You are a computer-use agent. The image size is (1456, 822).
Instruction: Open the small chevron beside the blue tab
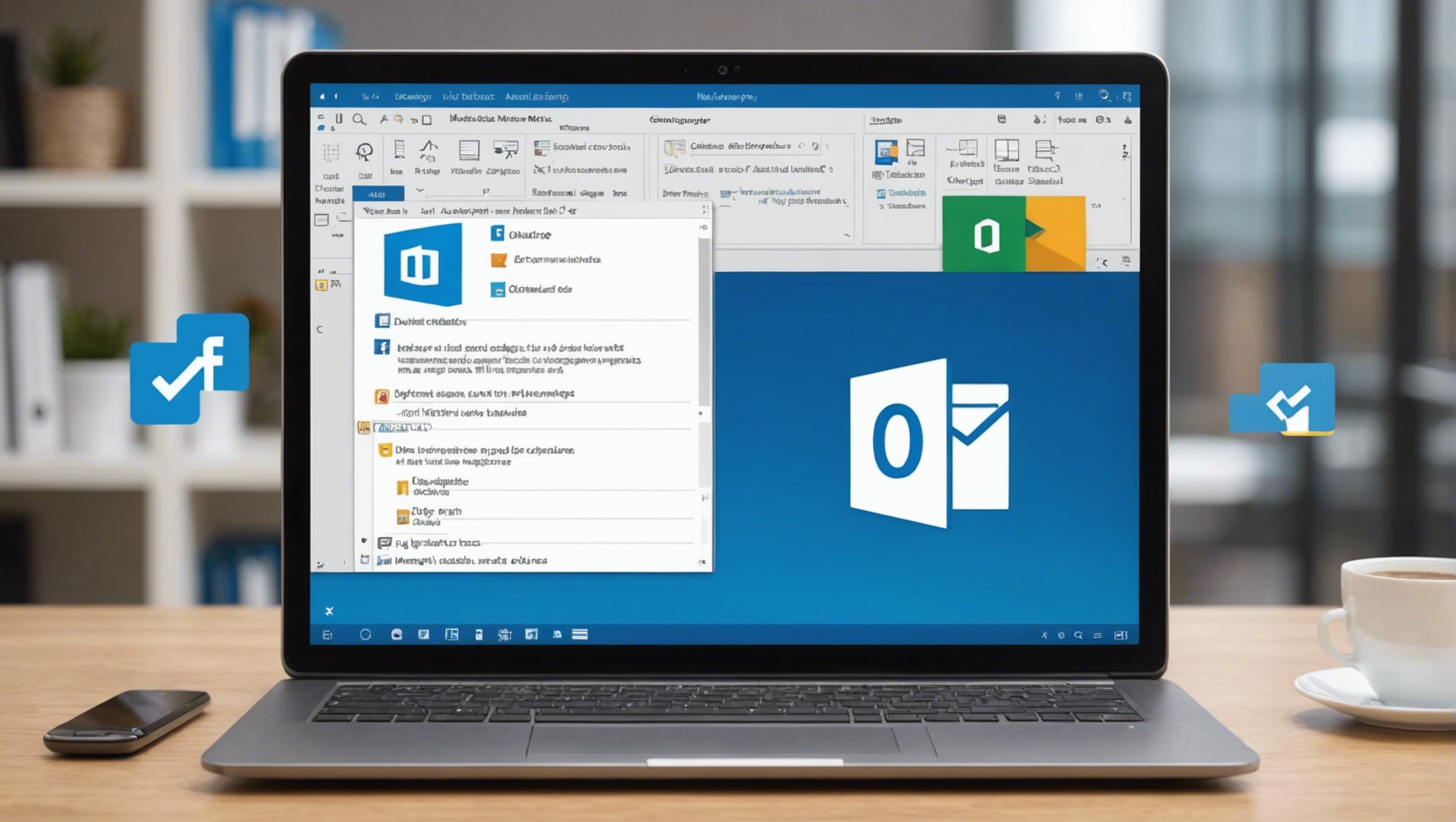(x=420, y=191)
